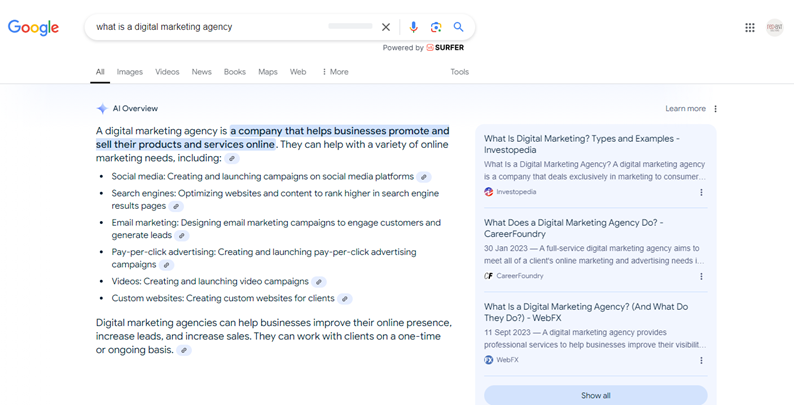Open source link after 'marketing needs, including:'
The height and width of the screenshot is (405, 794).
pos(232,158)
